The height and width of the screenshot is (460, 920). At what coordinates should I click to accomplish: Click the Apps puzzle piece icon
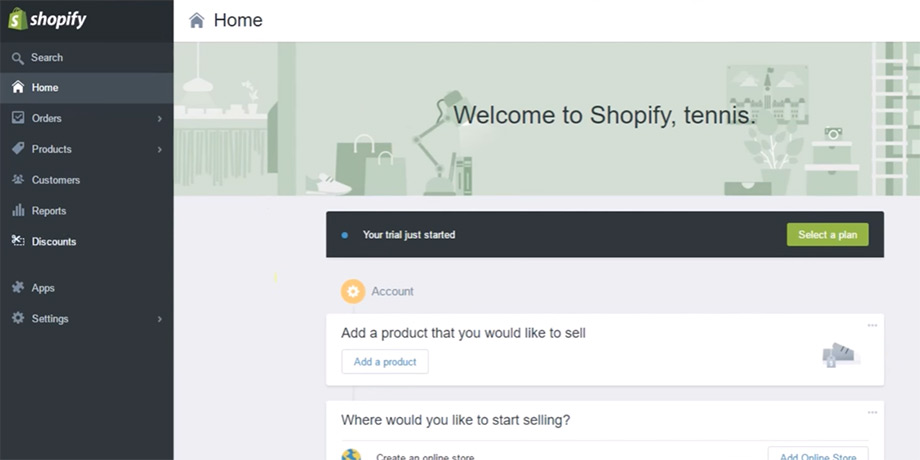[x=18, y=288]
